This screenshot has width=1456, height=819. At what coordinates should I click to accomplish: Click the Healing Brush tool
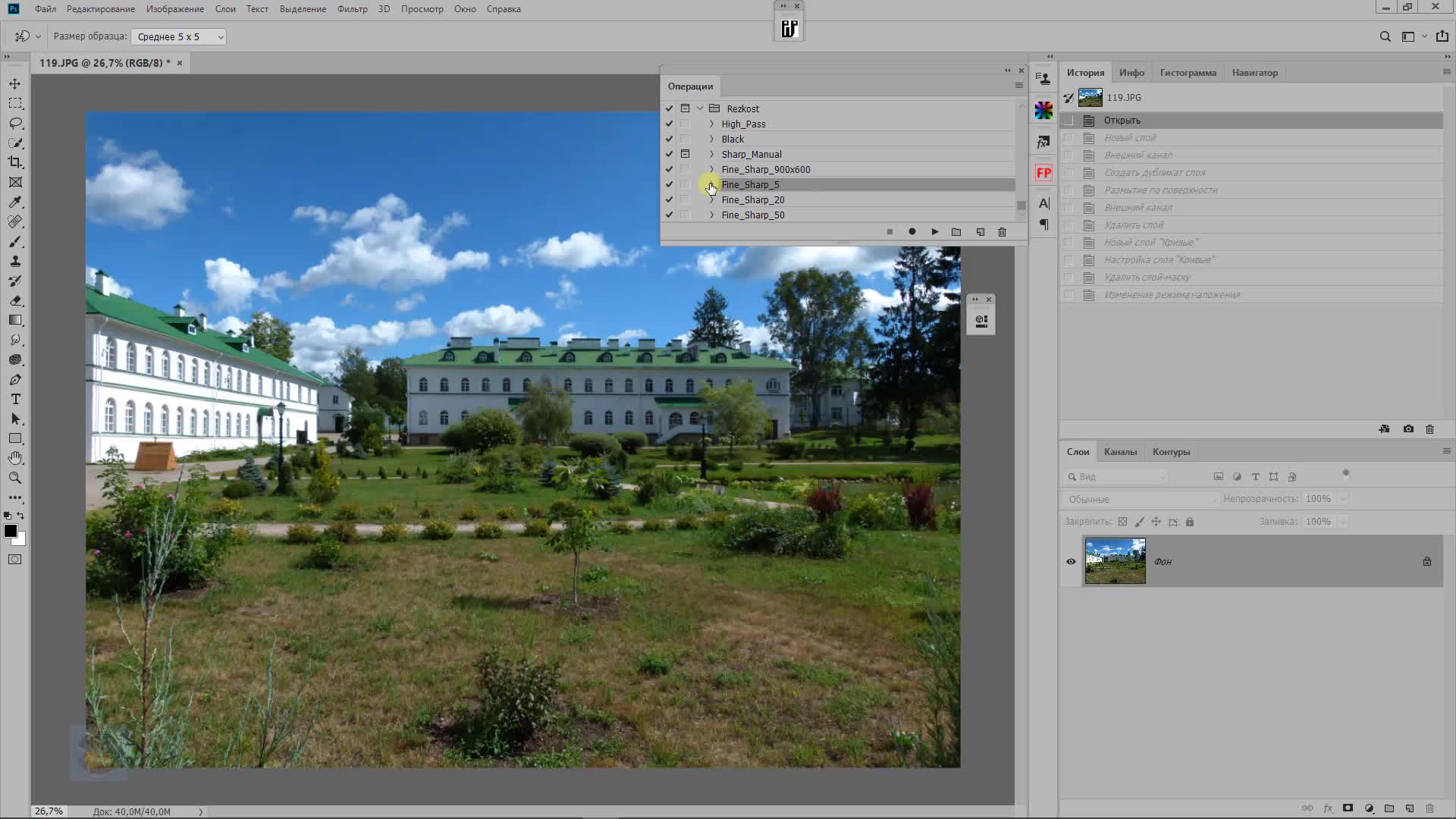14,222
